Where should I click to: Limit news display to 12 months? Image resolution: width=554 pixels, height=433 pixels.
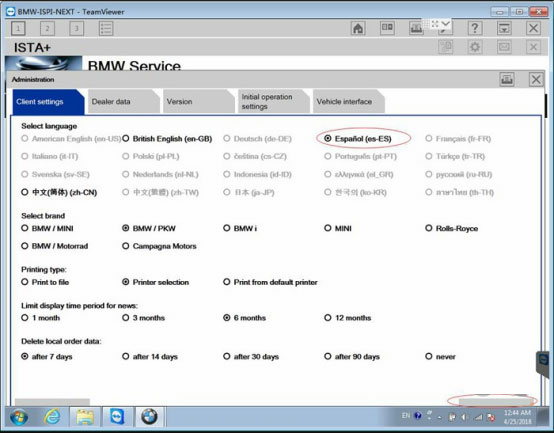click(348, 318)
